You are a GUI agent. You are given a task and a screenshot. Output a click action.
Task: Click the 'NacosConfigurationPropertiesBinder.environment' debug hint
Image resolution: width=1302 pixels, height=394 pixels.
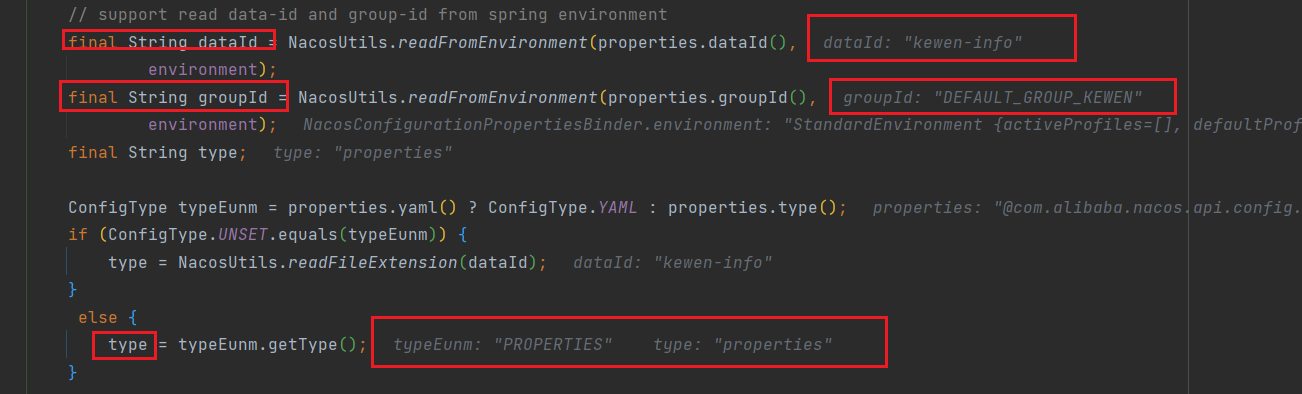pyautogui.click(x=802, y=125)
